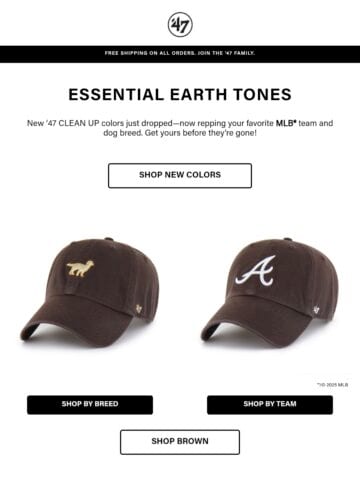Click the '47 brand logo at top
The image size is (360, 480).
pos(180,25)
